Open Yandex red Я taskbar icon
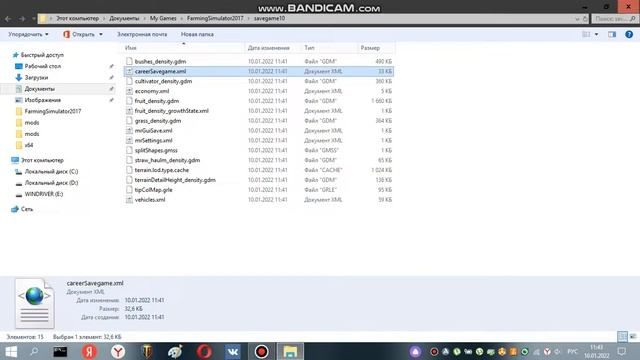Image resolution: width=640 pixels, height=360 pixels. click(x=89, y=351)
